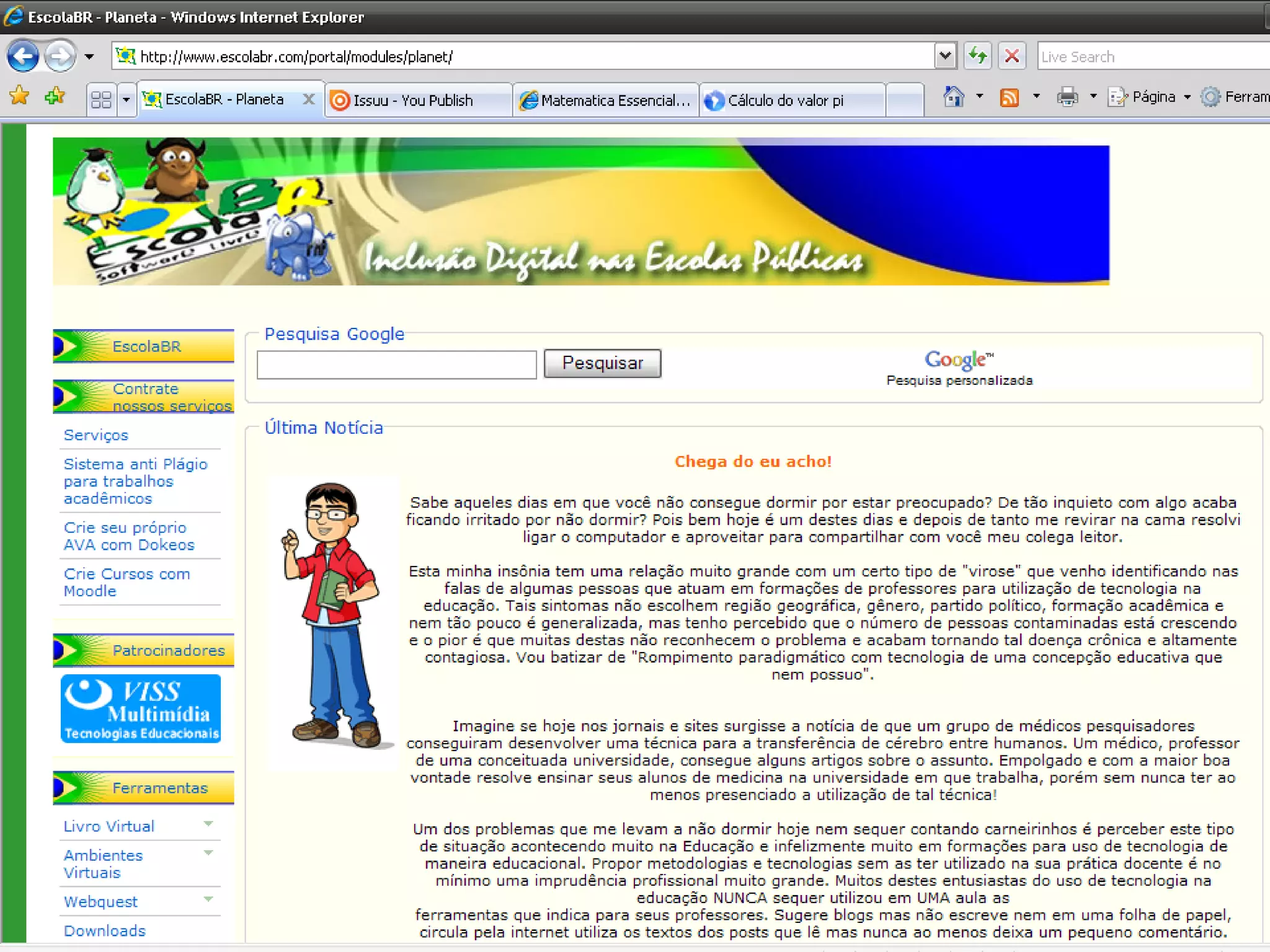
Task: Click the Forward navigation arrow
Action: [x=60, y=56]
